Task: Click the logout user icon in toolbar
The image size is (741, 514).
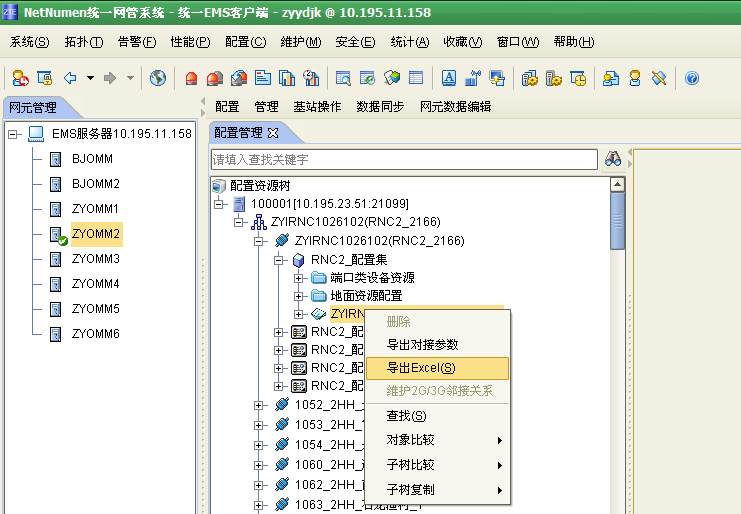Action: (20, 78)
